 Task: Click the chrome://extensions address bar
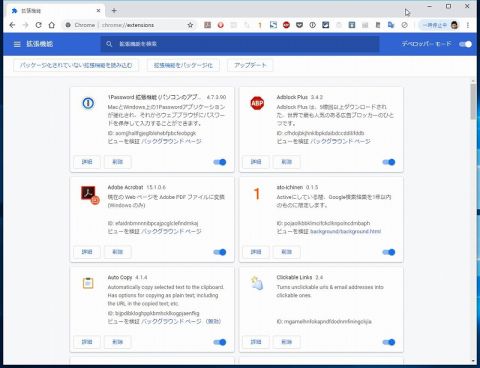click(x=130, y=25)
